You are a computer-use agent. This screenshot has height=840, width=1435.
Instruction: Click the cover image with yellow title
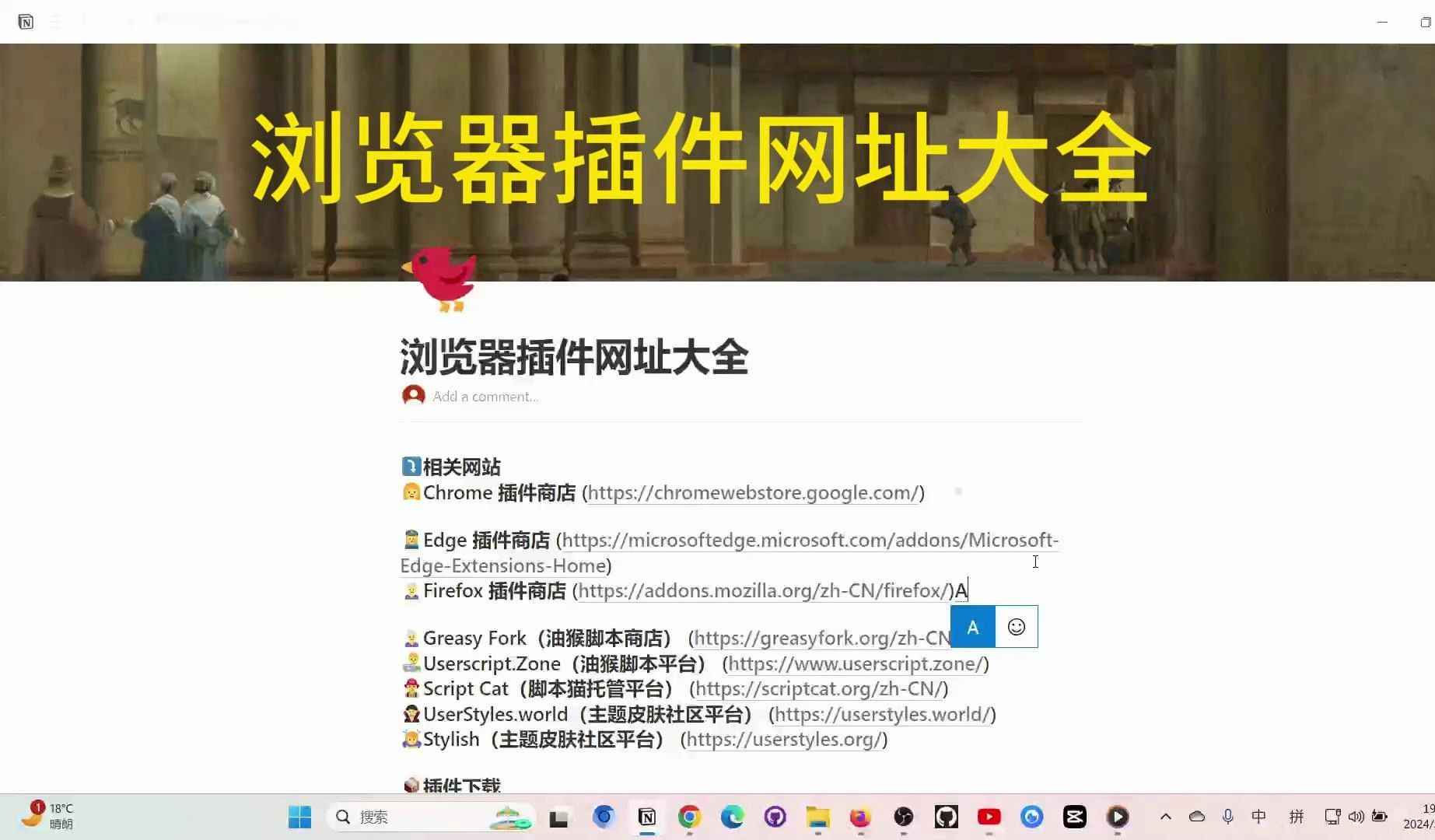tap(717, 162)
